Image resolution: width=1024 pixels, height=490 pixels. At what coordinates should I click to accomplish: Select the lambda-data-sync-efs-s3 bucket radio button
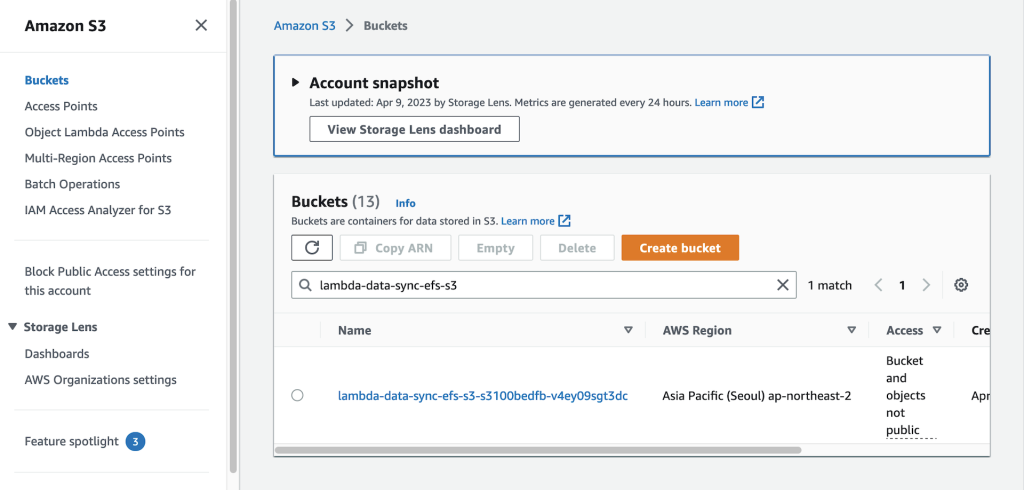click(297, 395)
